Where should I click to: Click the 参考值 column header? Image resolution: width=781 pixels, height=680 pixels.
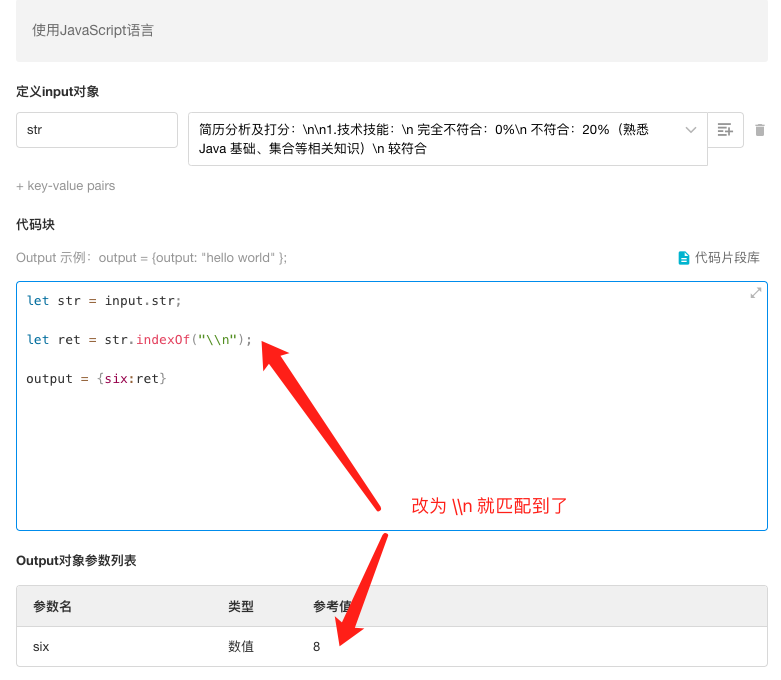330,607
